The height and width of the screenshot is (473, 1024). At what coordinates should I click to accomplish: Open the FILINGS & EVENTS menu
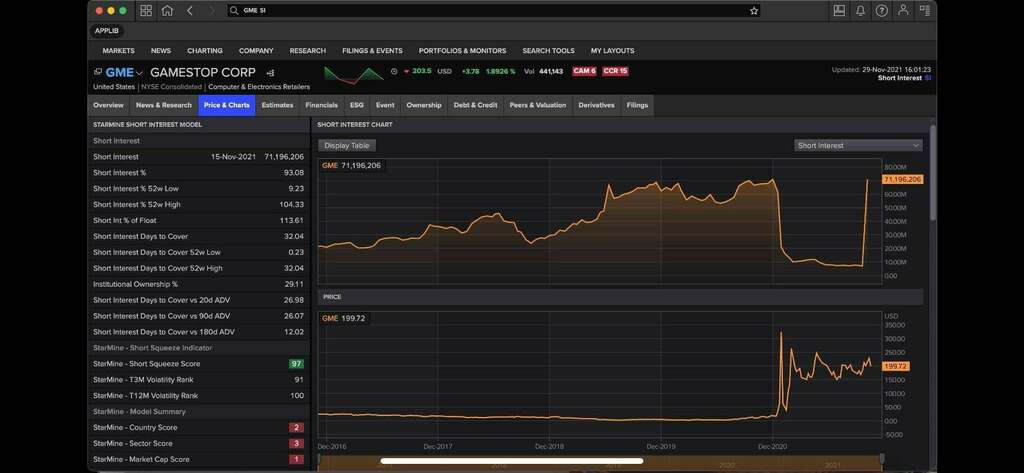372,50
